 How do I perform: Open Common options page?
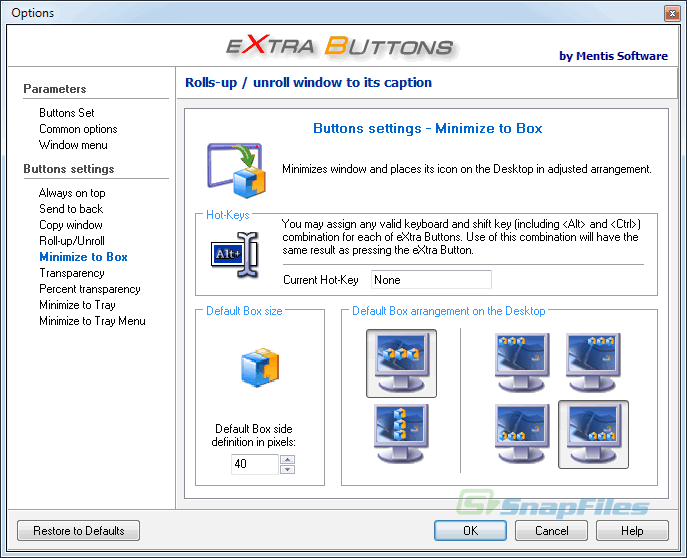[x=78, y=129]
